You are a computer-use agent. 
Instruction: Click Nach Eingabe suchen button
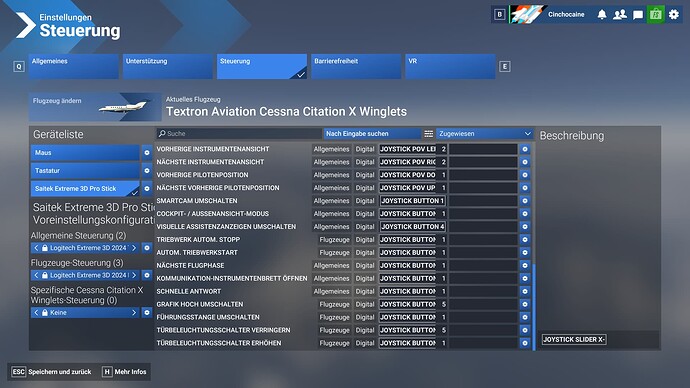(372, 134)
